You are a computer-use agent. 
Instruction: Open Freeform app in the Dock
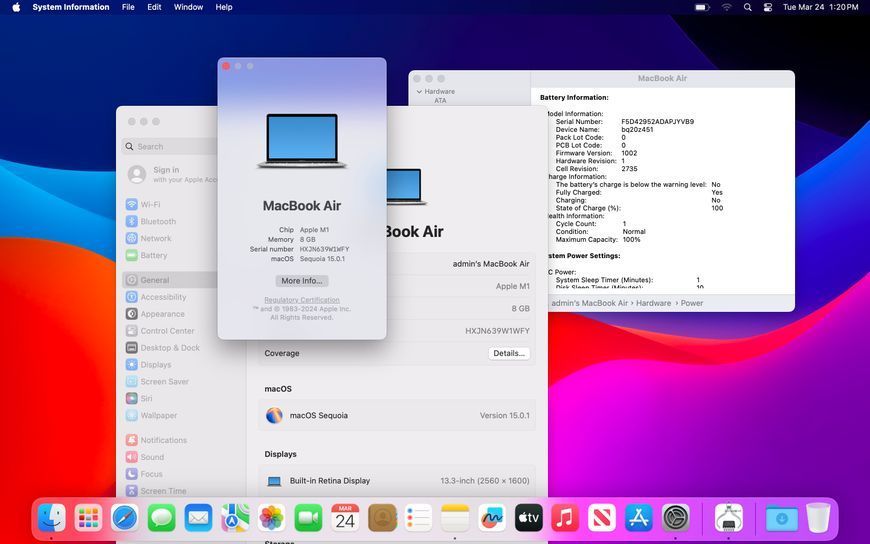(492, 517)
